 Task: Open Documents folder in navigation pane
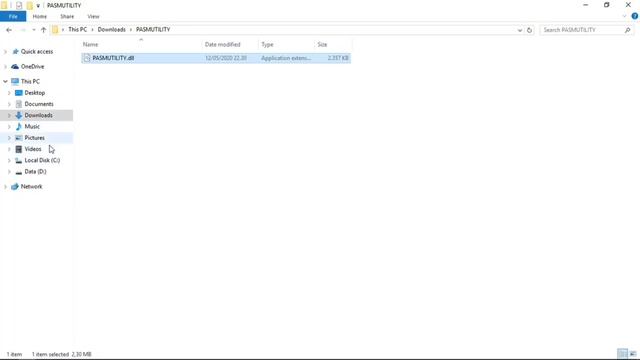39,104
